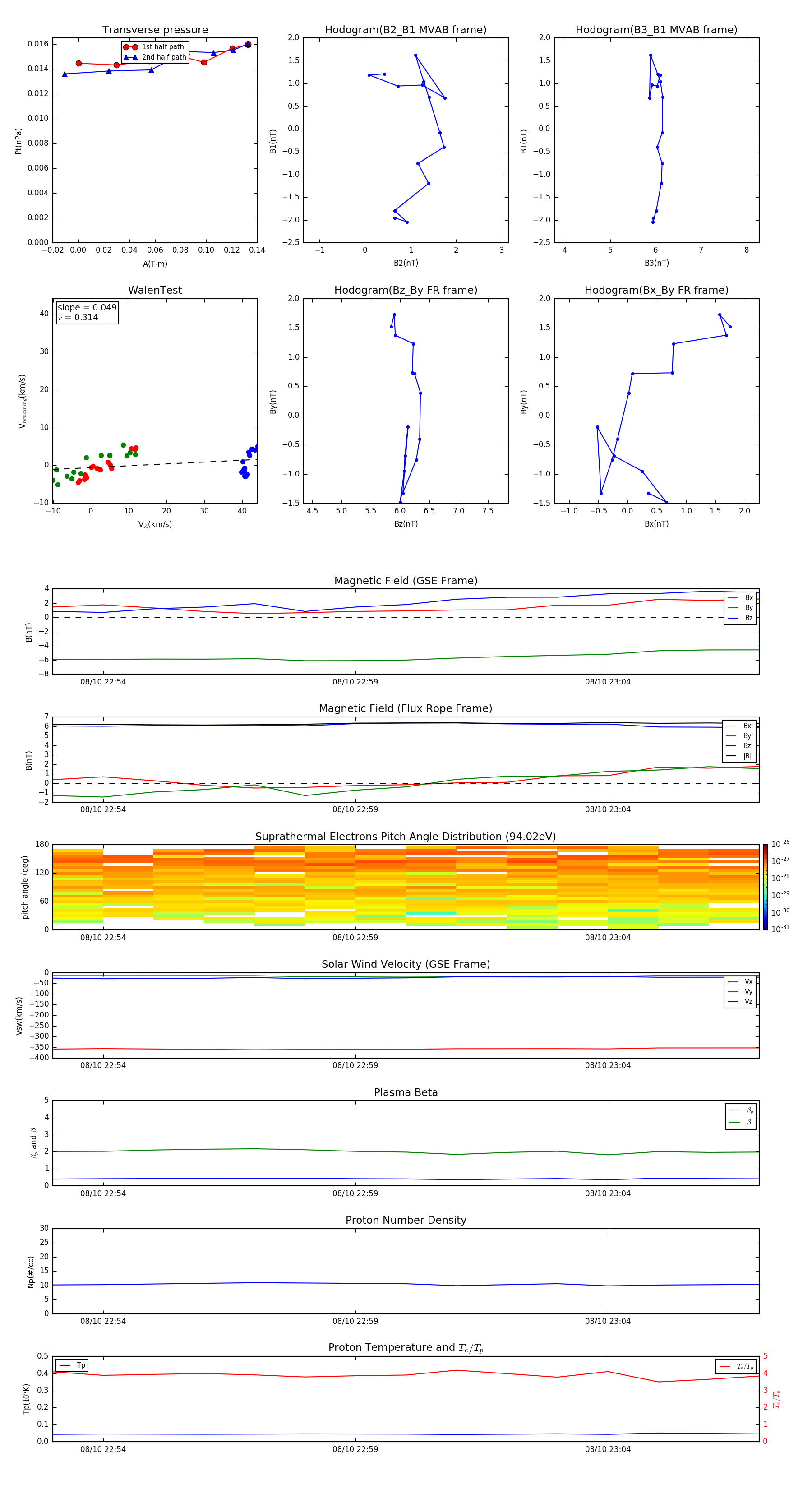The width and height of the screenshot is (812, 1489).
Task: Click the "V_A(km/s)" x-axis label
Action: point(155,524)
